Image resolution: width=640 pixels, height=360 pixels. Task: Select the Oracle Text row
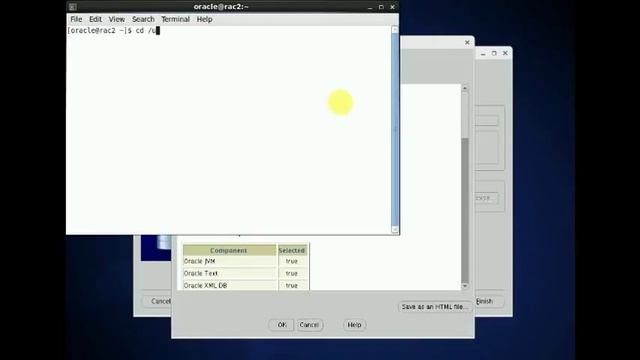245,273
